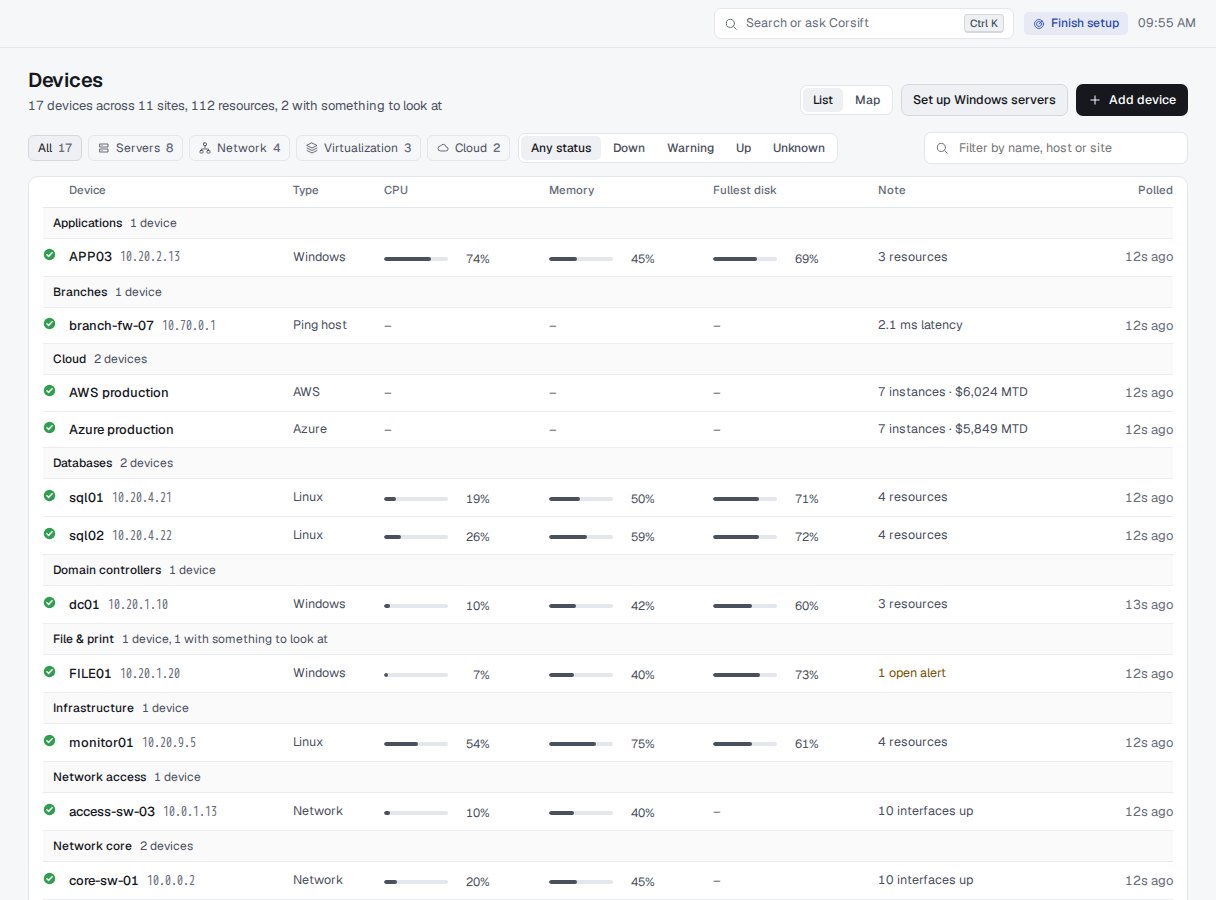Click sql02 green status icon
Screen dimensions: 1216x900
[x=49, y=533]
